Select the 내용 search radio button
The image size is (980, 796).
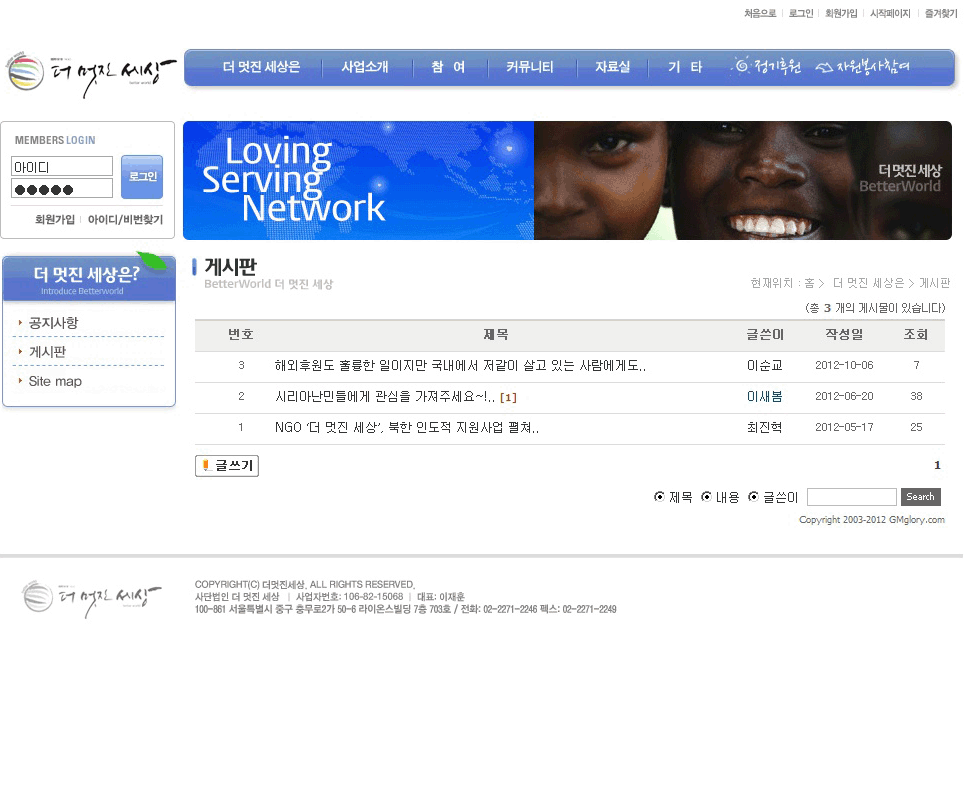coord(706,497)
